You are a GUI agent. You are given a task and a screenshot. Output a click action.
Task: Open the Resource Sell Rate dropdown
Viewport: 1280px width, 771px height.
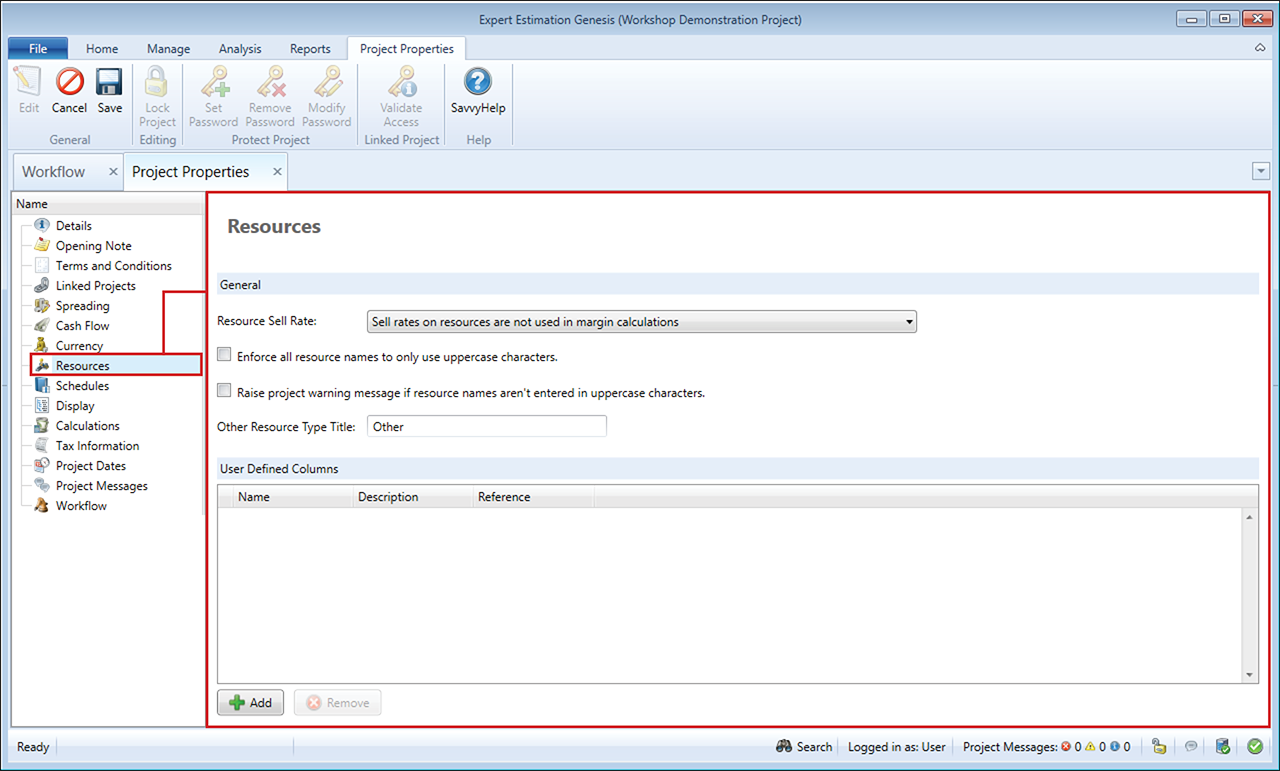(642, 322)
